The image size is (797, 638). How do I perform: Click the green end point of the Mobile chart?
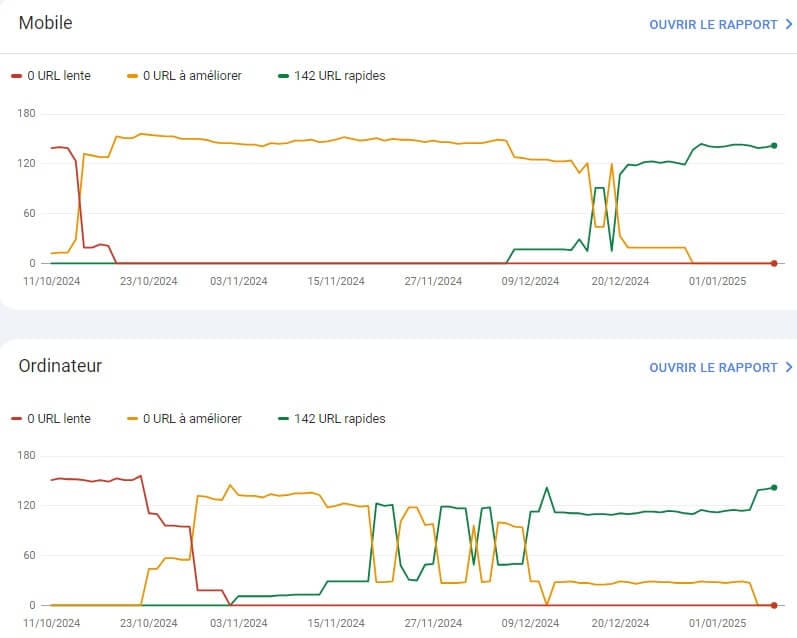(x=774, y=146)
